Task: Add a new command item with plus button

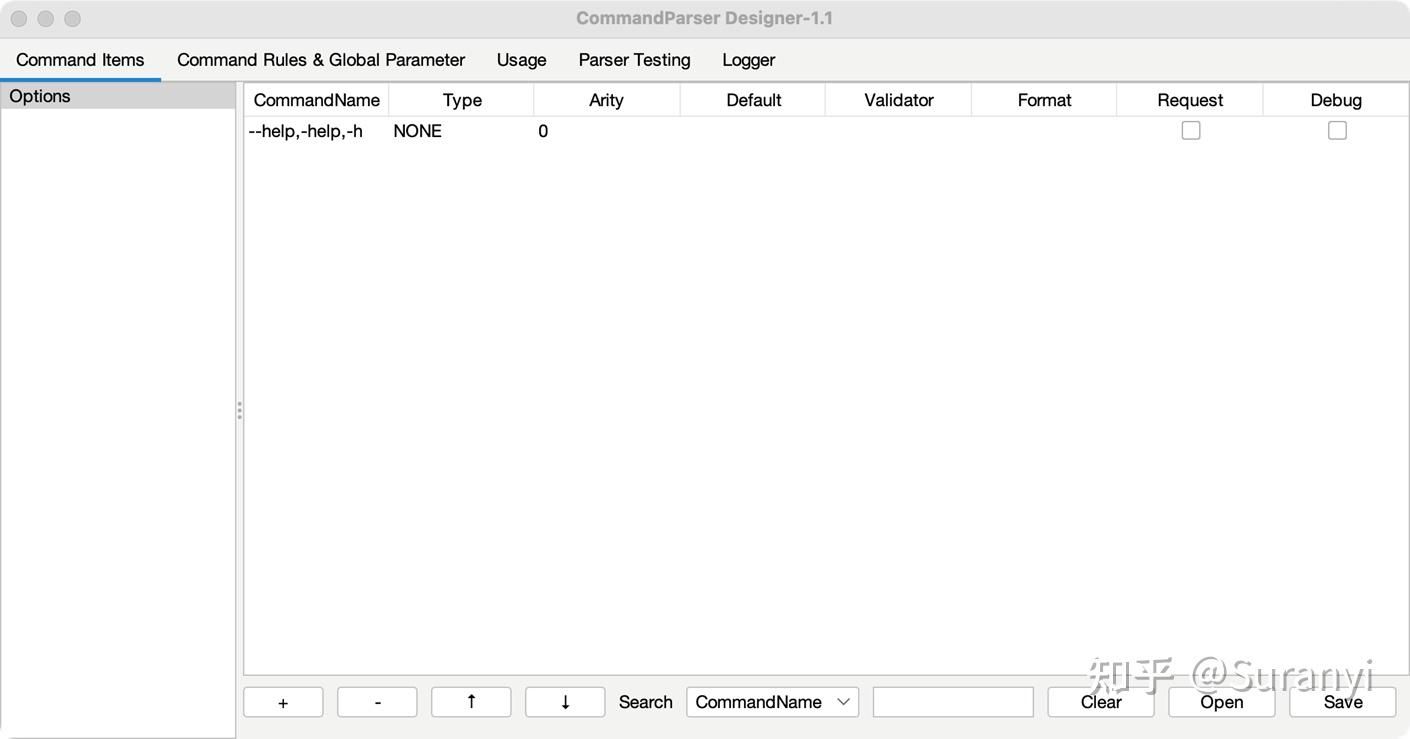Action: 283,701
